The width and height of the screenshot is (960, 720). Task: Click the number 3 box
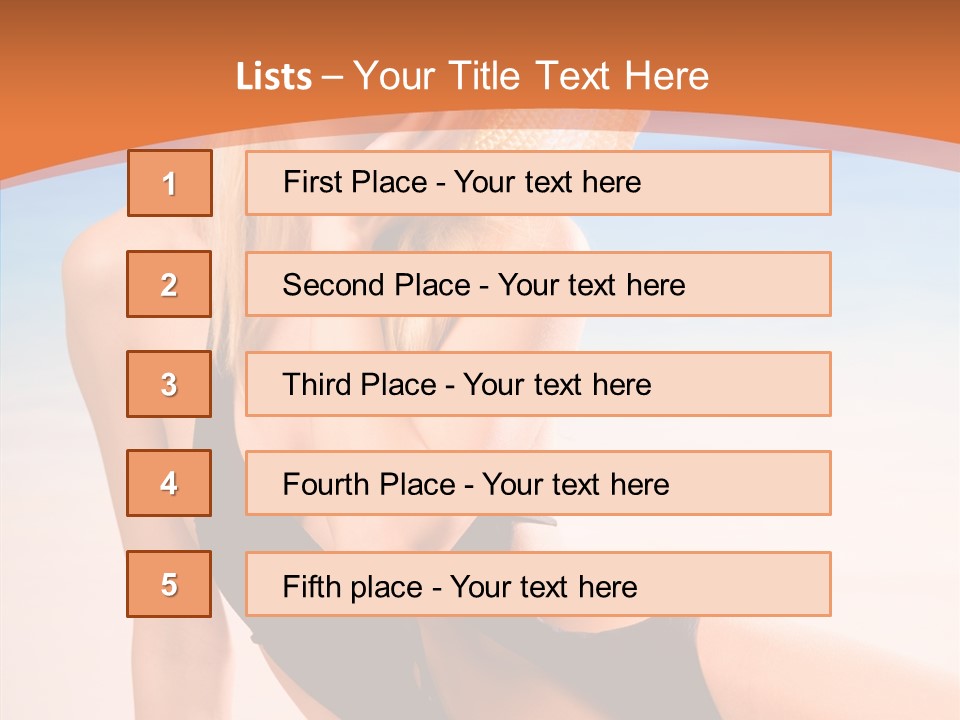pyautogui.click(x=170, y=384)
